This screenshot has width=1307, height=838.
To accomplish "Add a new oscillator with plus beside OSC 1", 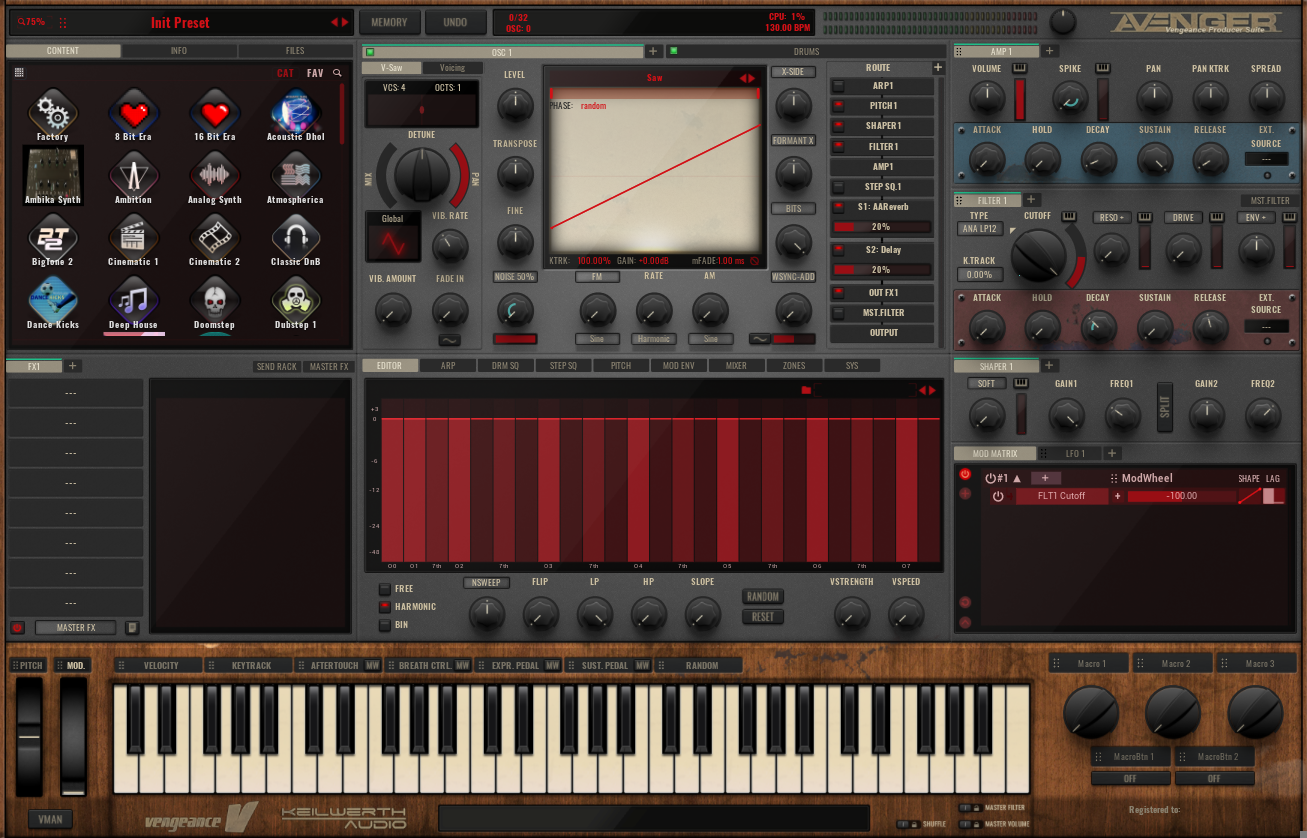I will [x=653, y=51].
